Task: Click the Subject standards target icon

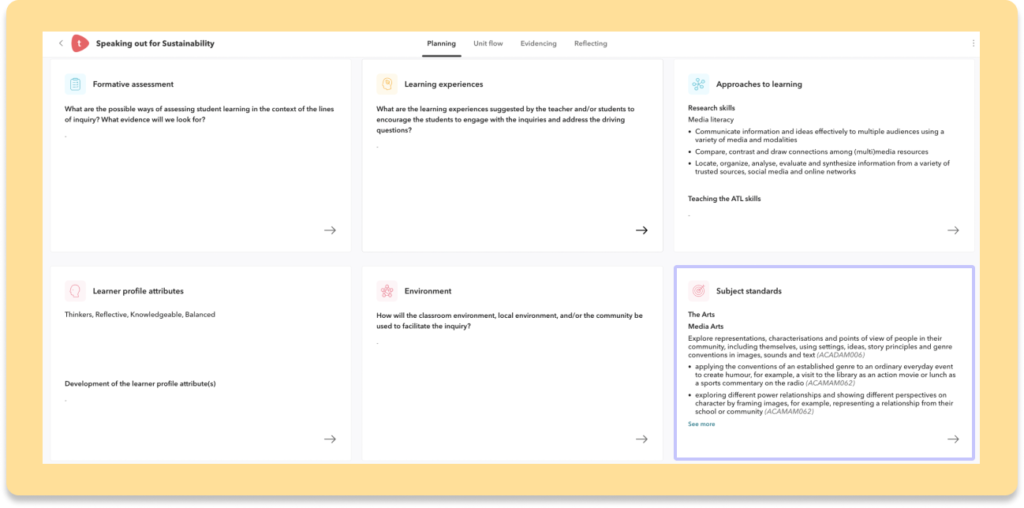Action: 698,291
